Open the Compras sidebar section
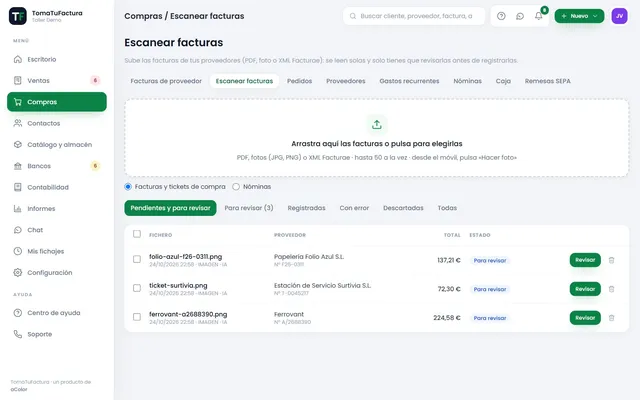The width and height of the screenshot is (640, 400). (57, 102)
